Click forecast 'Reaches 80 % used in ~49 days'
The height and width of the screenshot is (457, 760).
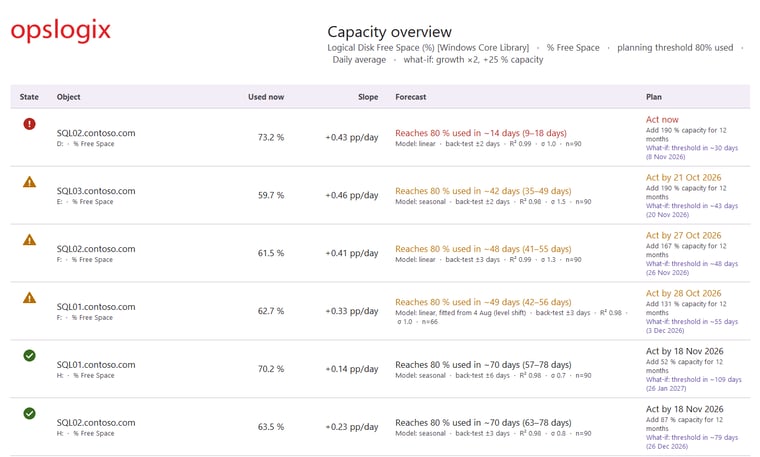483,302
